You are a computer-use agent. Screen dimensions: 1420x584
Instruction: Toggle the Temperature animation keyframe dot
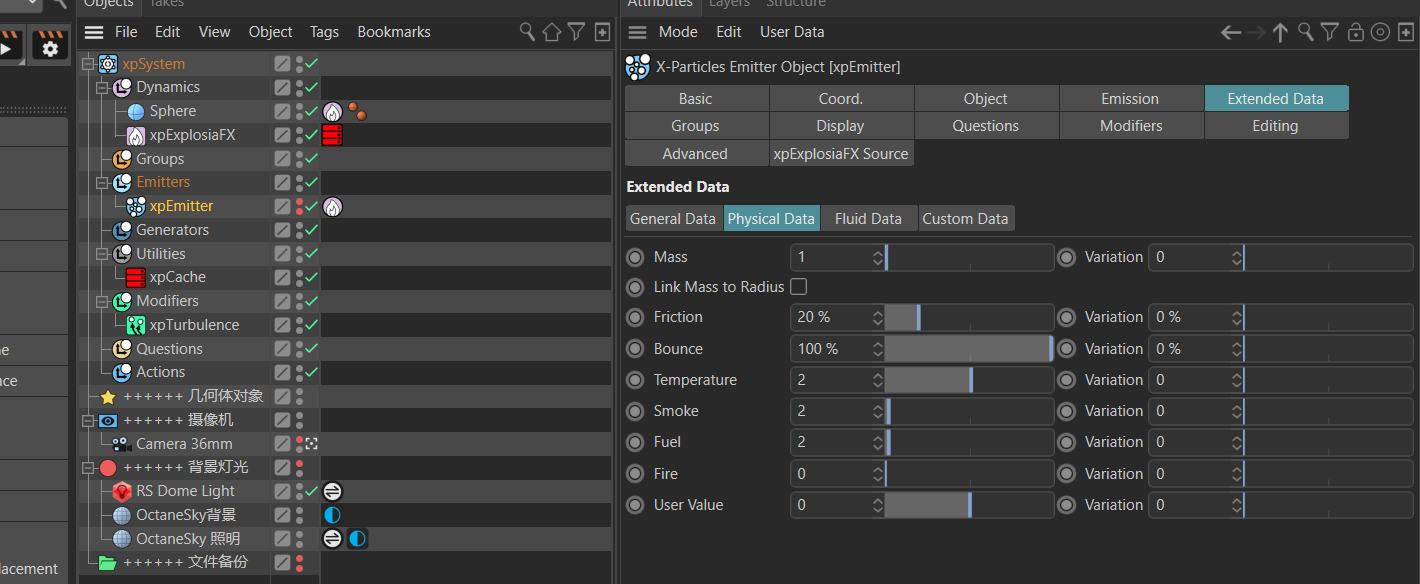pyautogui.click(x=635, y=380)
